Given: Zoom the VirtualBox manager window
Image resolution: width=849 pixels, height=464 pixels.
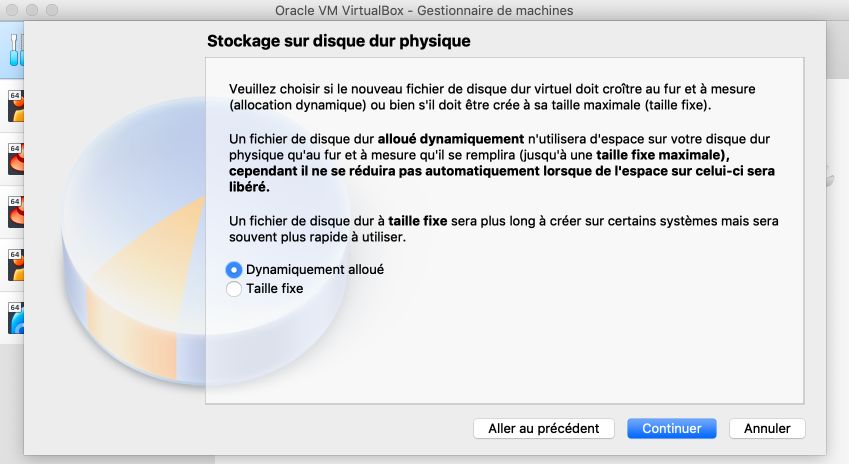Looking at the screenshot, I should [x=52, y=10].
